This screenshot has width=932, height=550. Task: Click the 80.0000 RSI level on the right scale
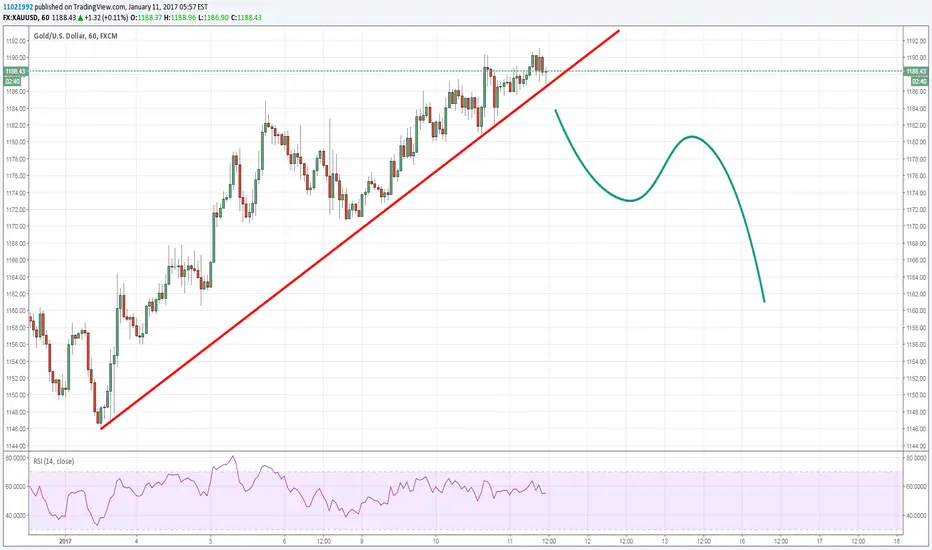[917, 458]
